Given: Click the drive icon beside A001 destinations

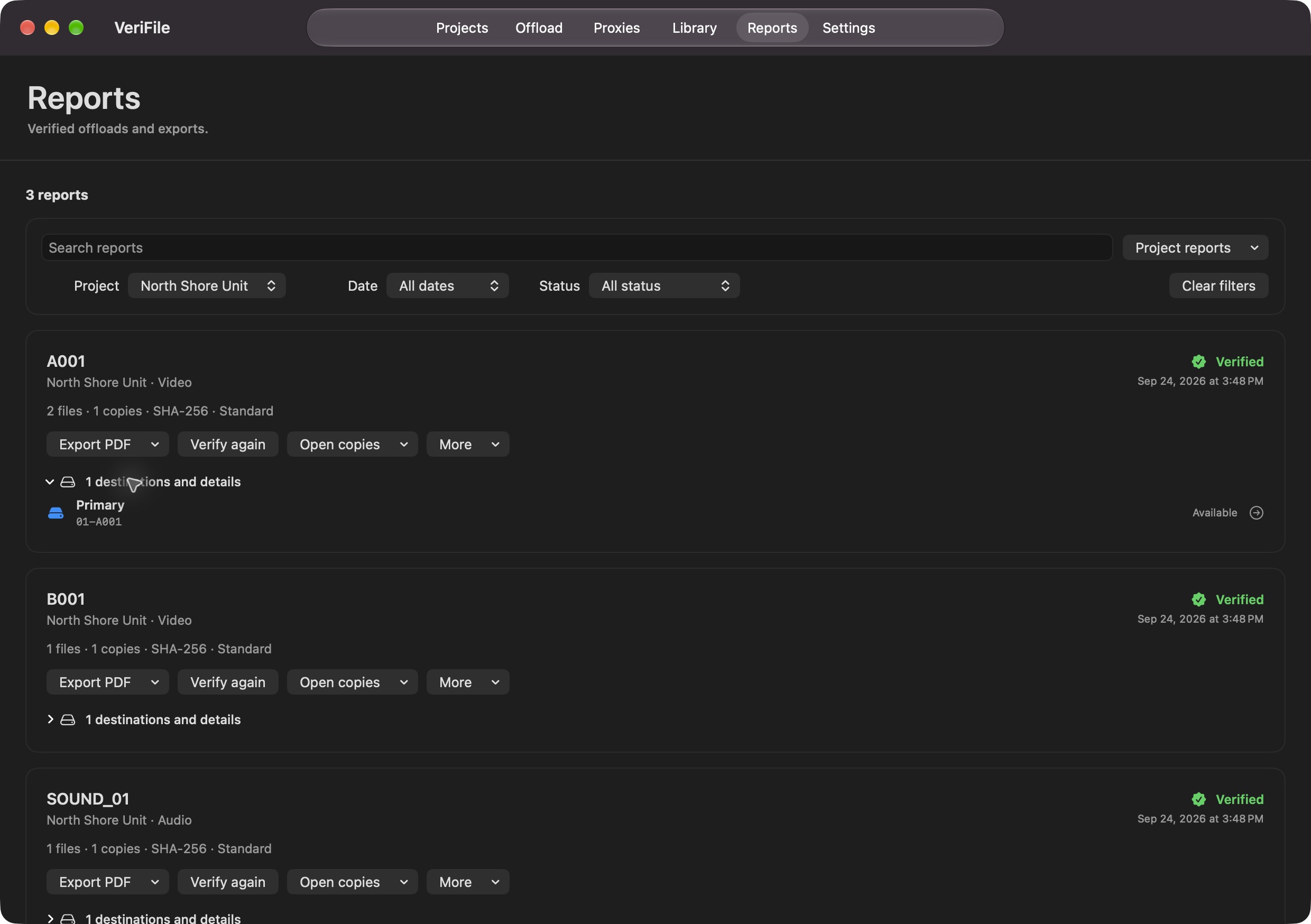Looking at the screenshot, I should tap(67, 482).
